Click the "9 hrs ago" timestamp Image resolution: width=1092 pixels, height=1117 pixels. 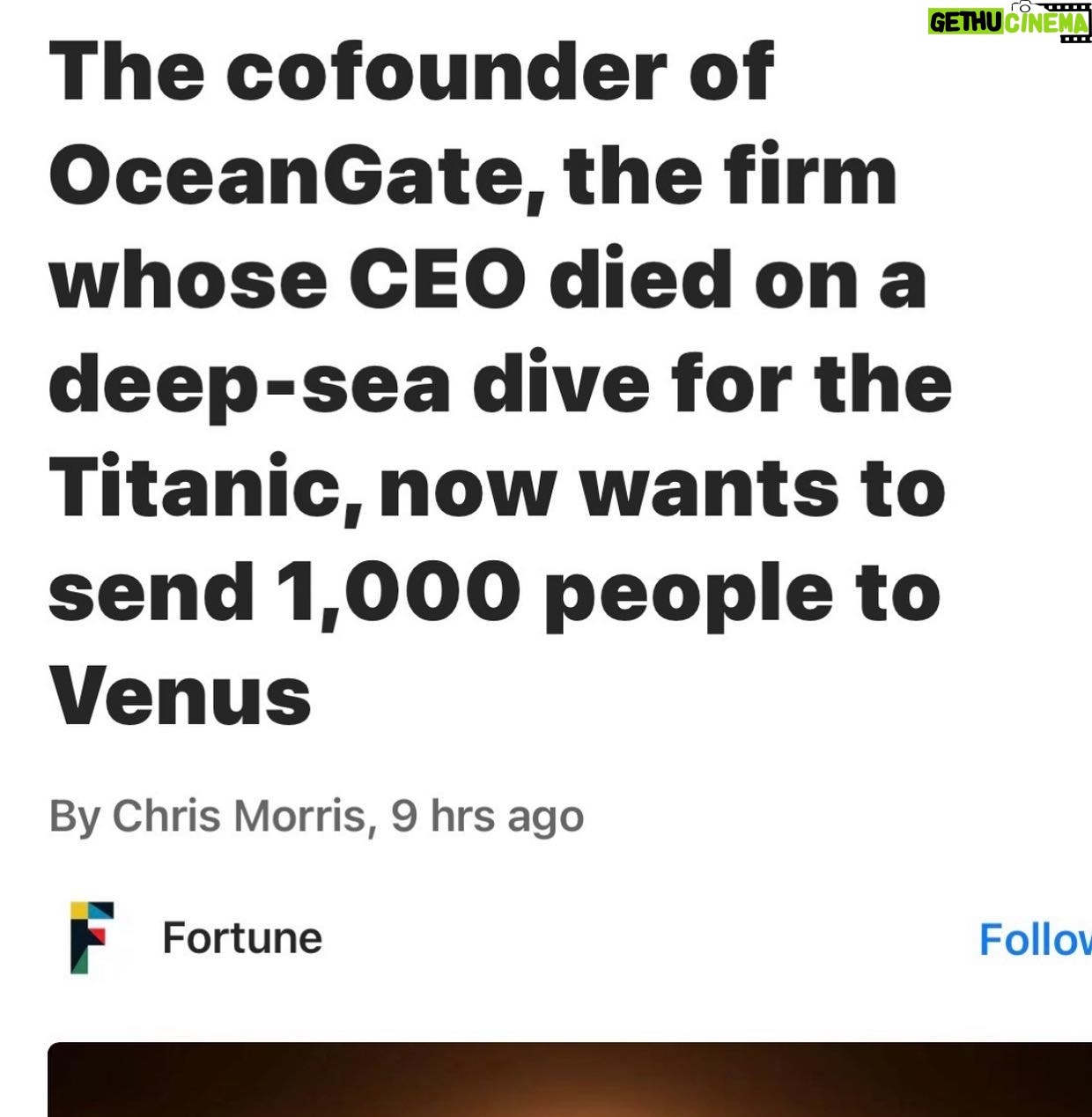click(x=487, y=817)
